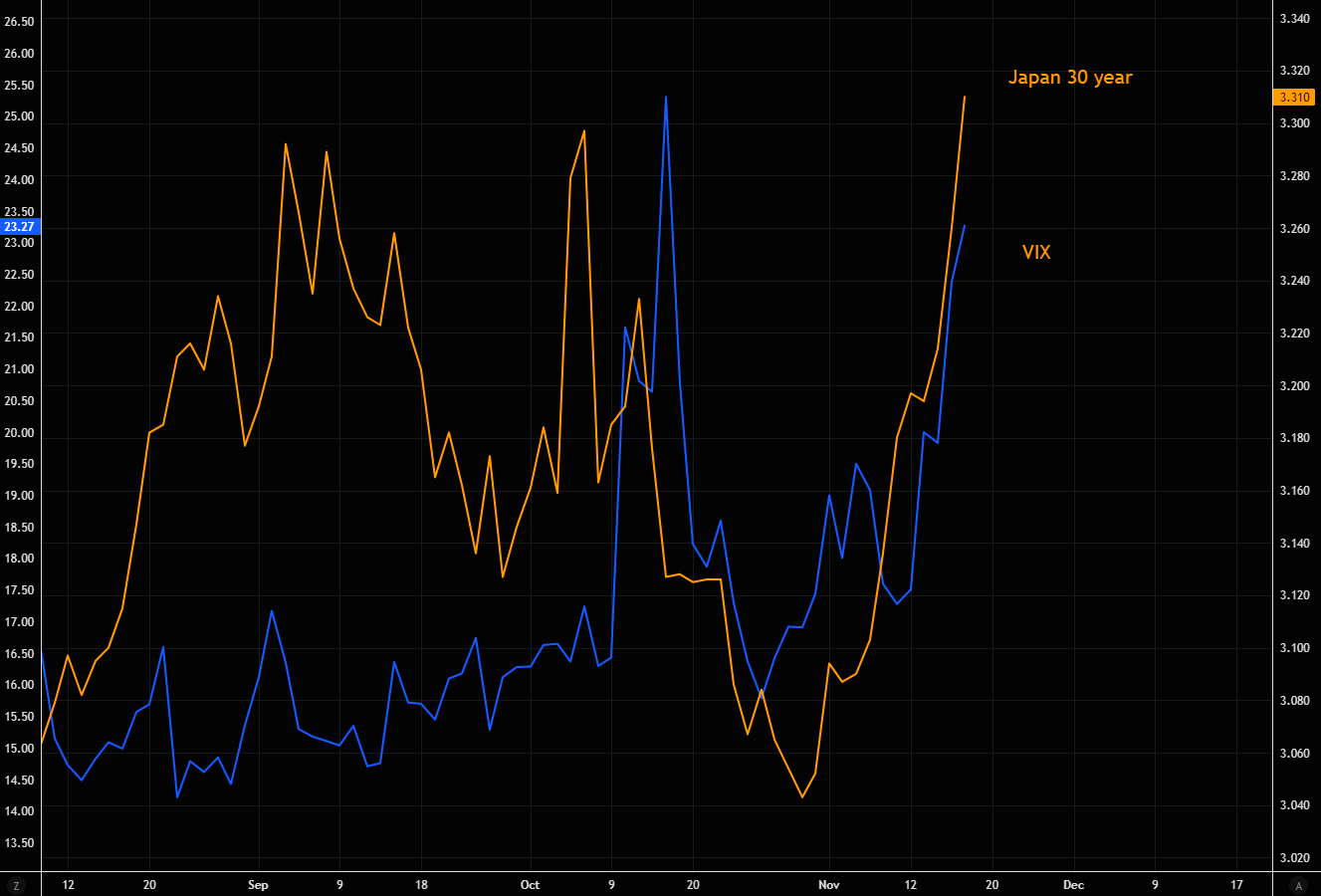The image size is (1321, 896).
Task: Click the 3.200 level on right price scale
Action: 1294,386
